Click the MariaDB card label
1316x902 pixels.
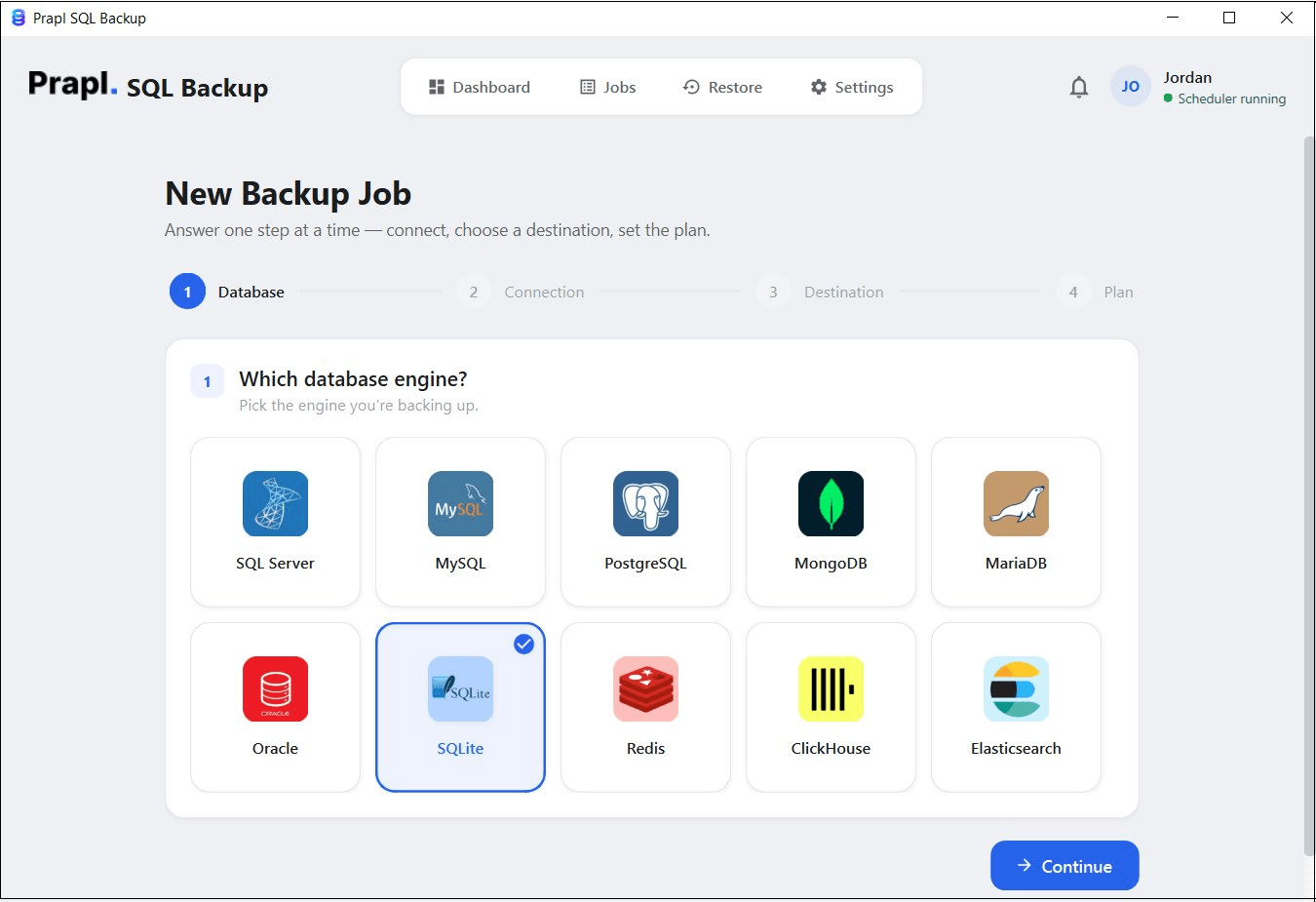tap(1016, 563)
